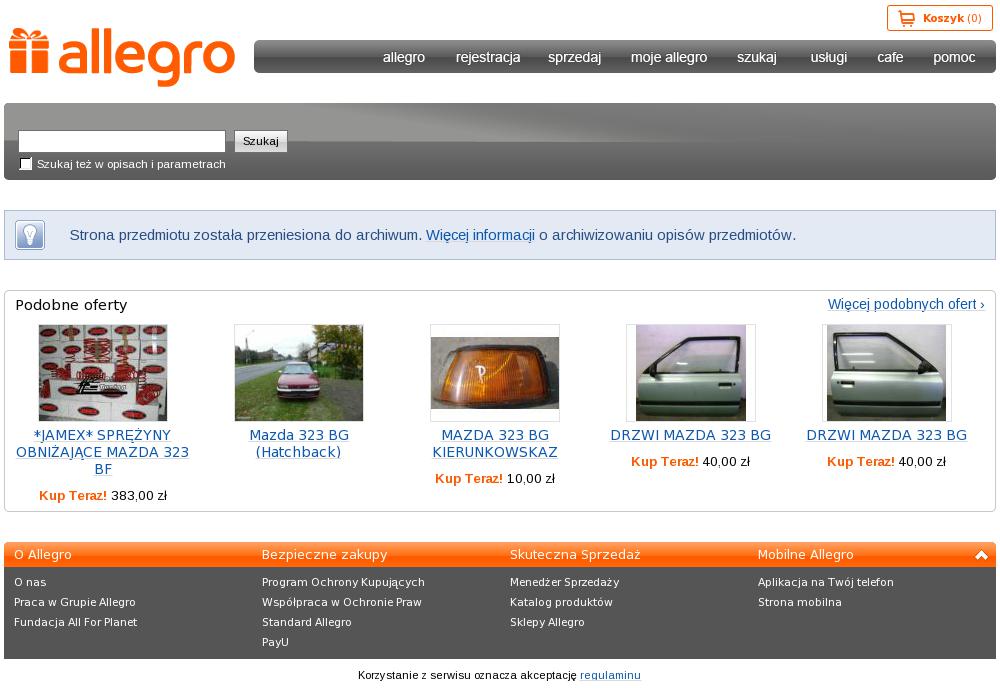Viewport: 1000px width, 695px height.
Task: Click the Szukaj search button
Action: click(x=261, y=141)
